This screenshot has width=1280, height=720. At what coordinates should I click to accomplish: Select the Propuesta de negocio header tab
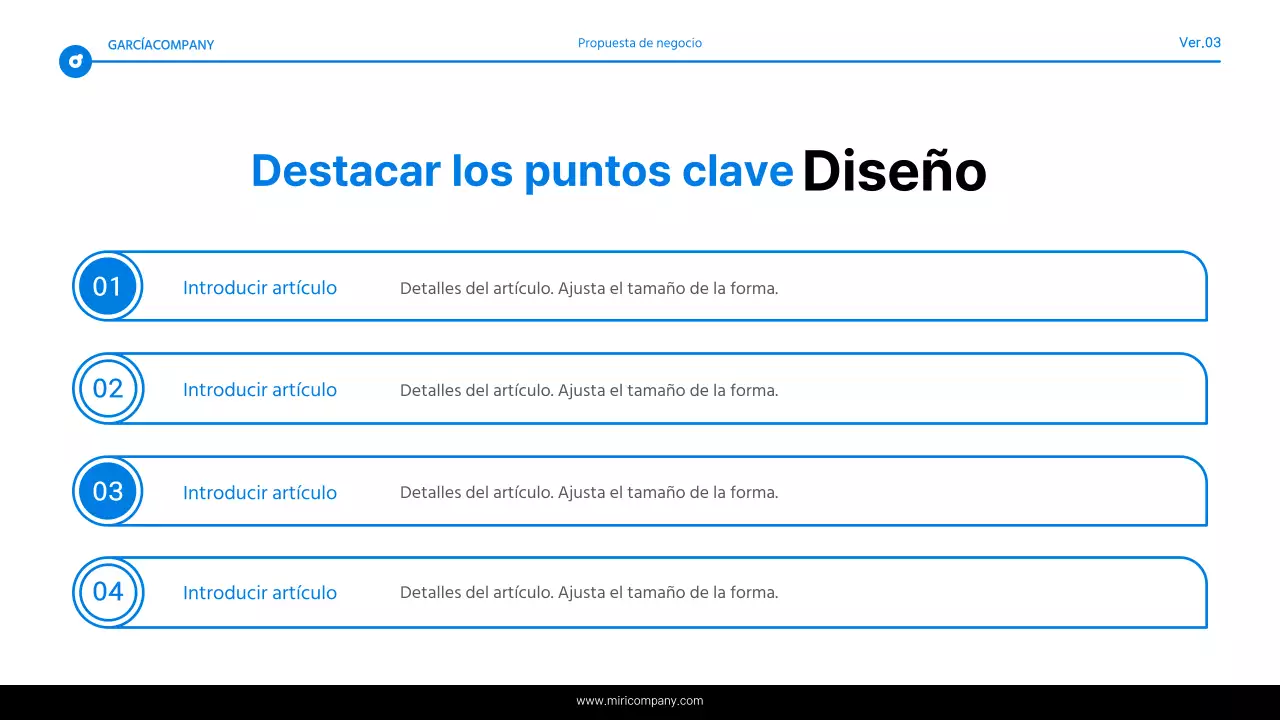click(x=640, y=43)
